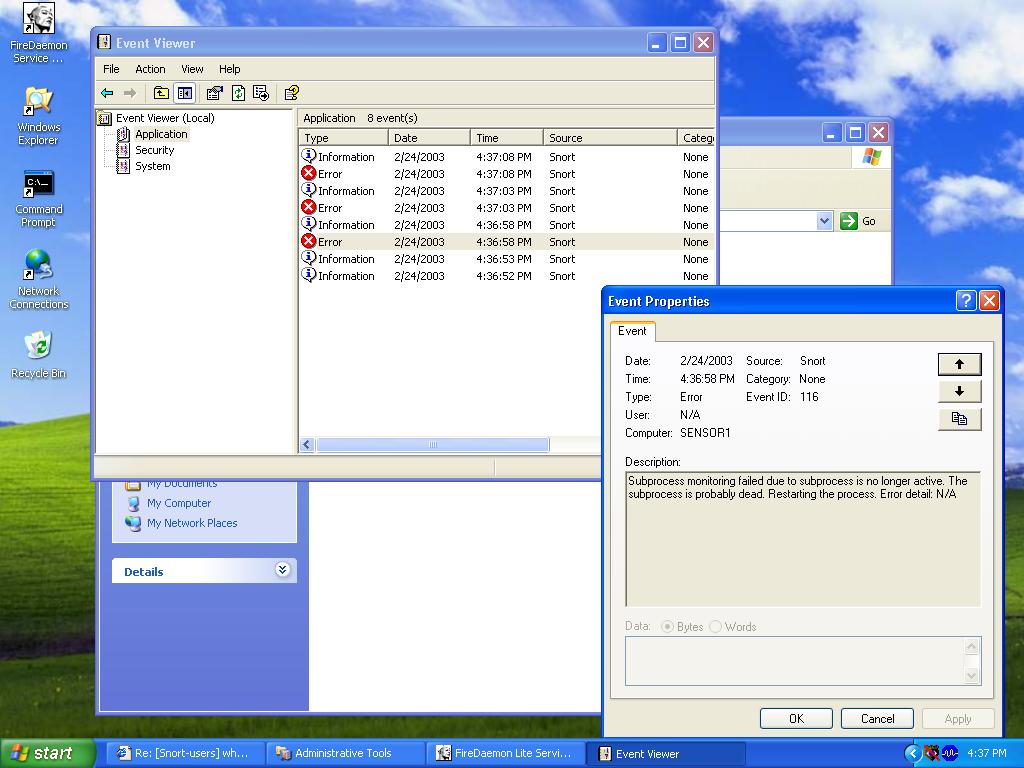
Task: Click the horizontal scrollbar in the event list
Action: click(432, 445)
